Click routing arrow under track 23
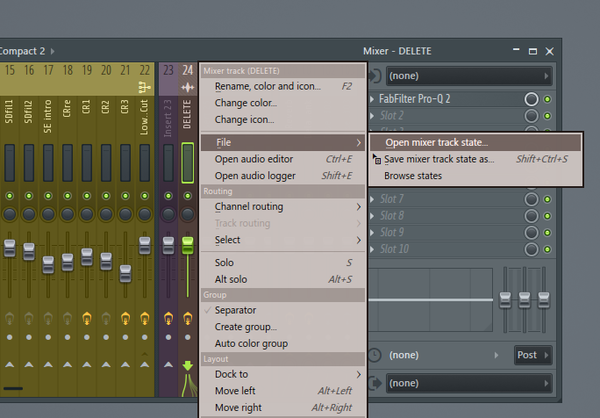 coord(168,365)
